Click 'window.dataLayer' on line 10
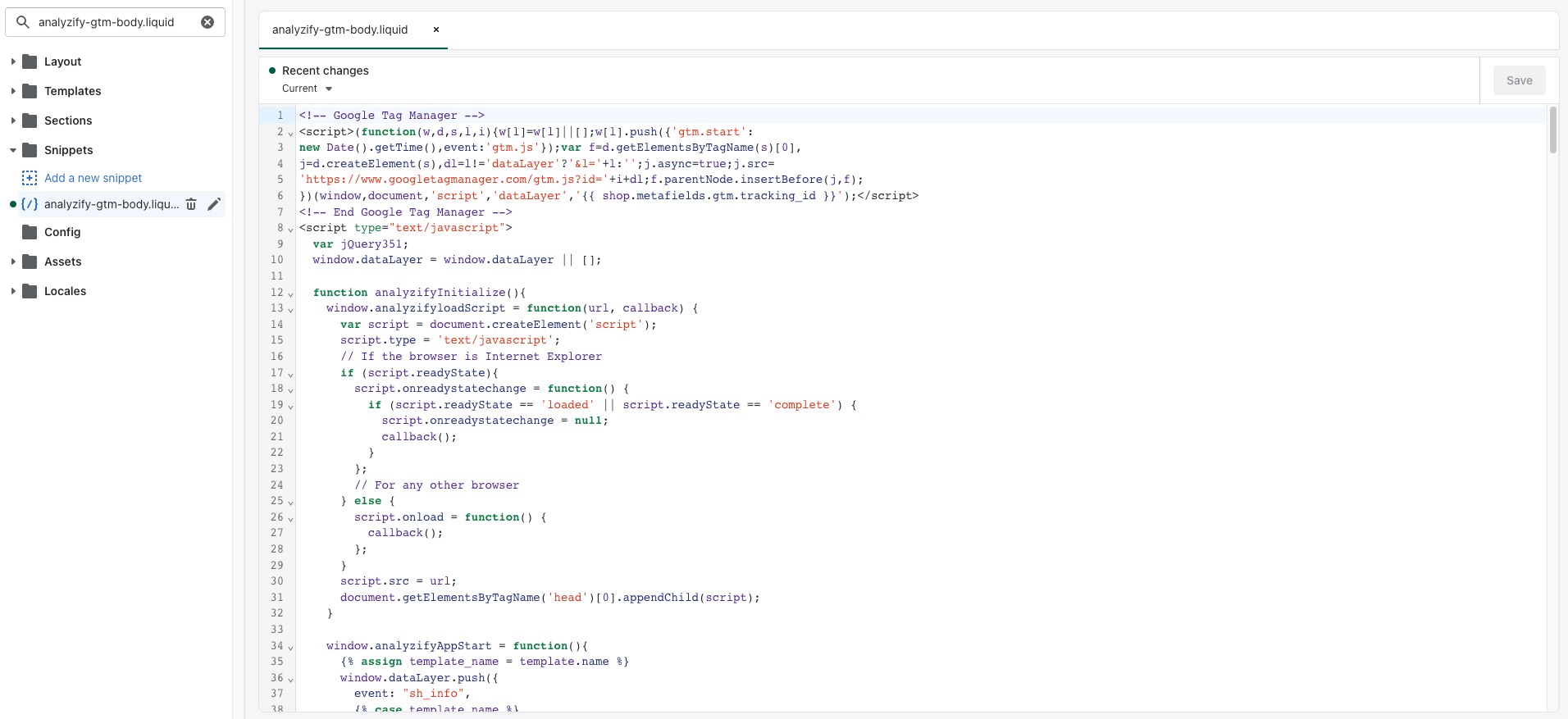 367,260
